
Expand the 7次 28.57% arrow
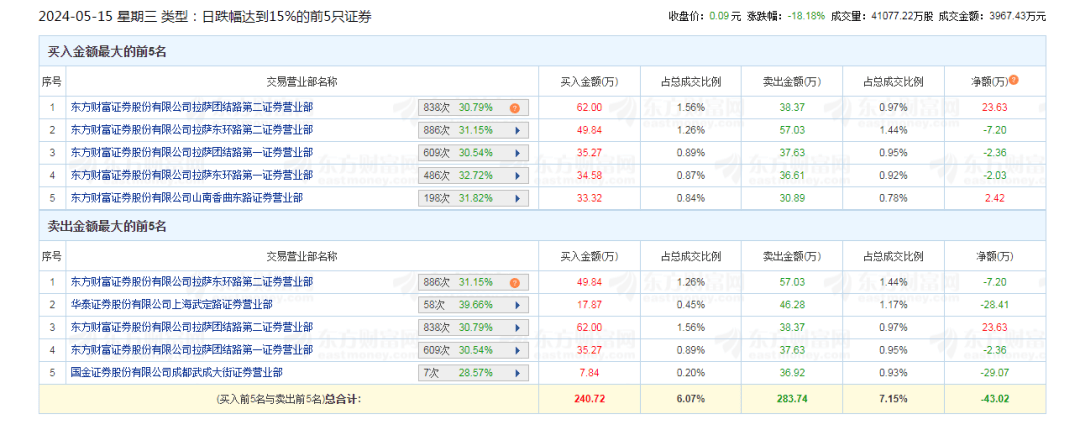click(x=516, y=373)
